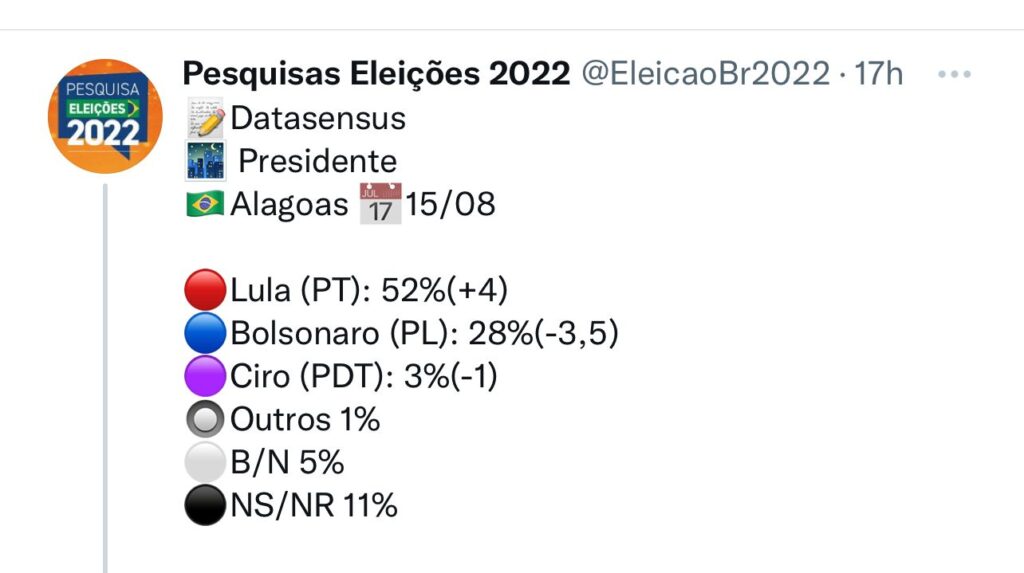Click the Bolsonaro (PL): 28%(-3,5) line
1024x573 pixels.
click(424, 333)
